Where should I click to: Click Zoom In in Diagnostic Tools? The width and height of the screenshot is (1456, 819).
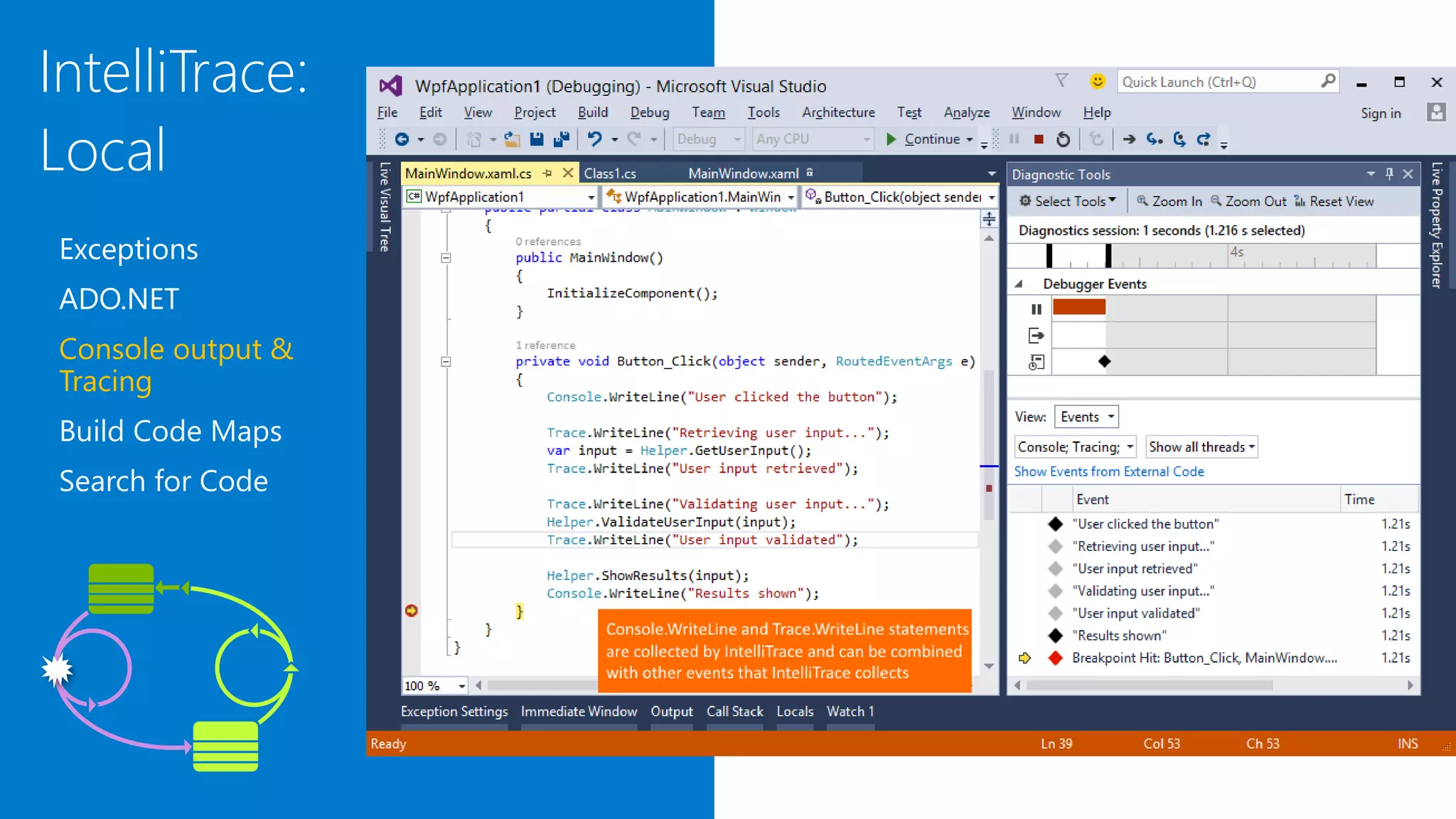point(1169,201)
